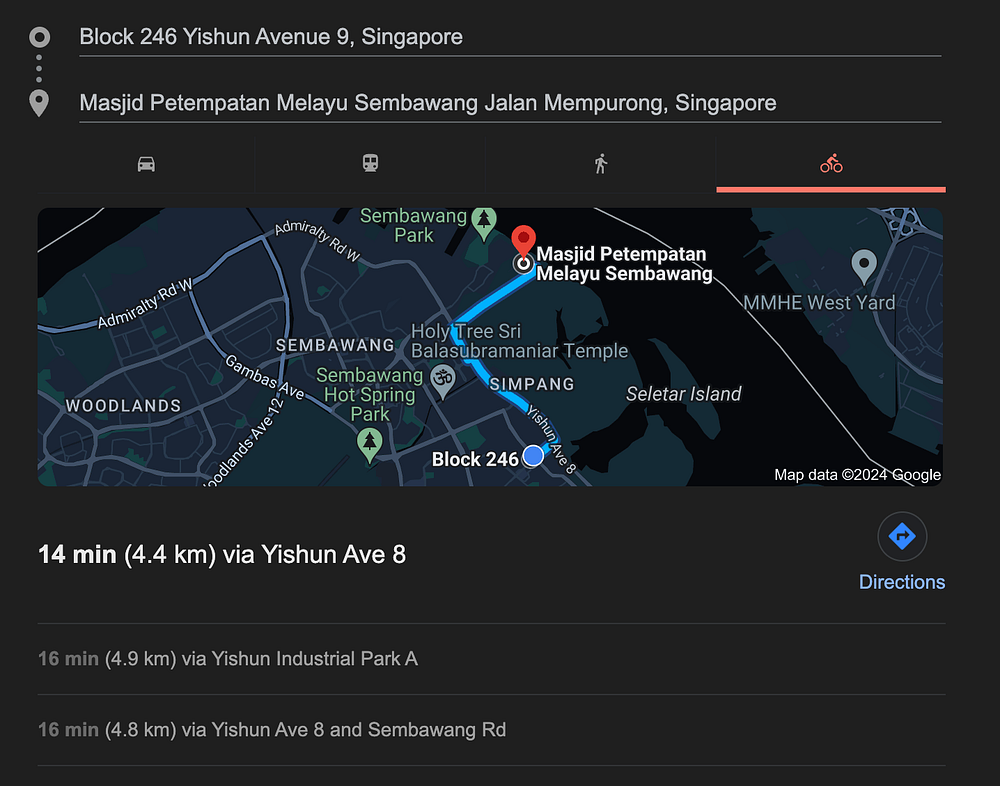Screen dimensions: 1000x786
Task: Select the public transit train icon
Action: 371,163
